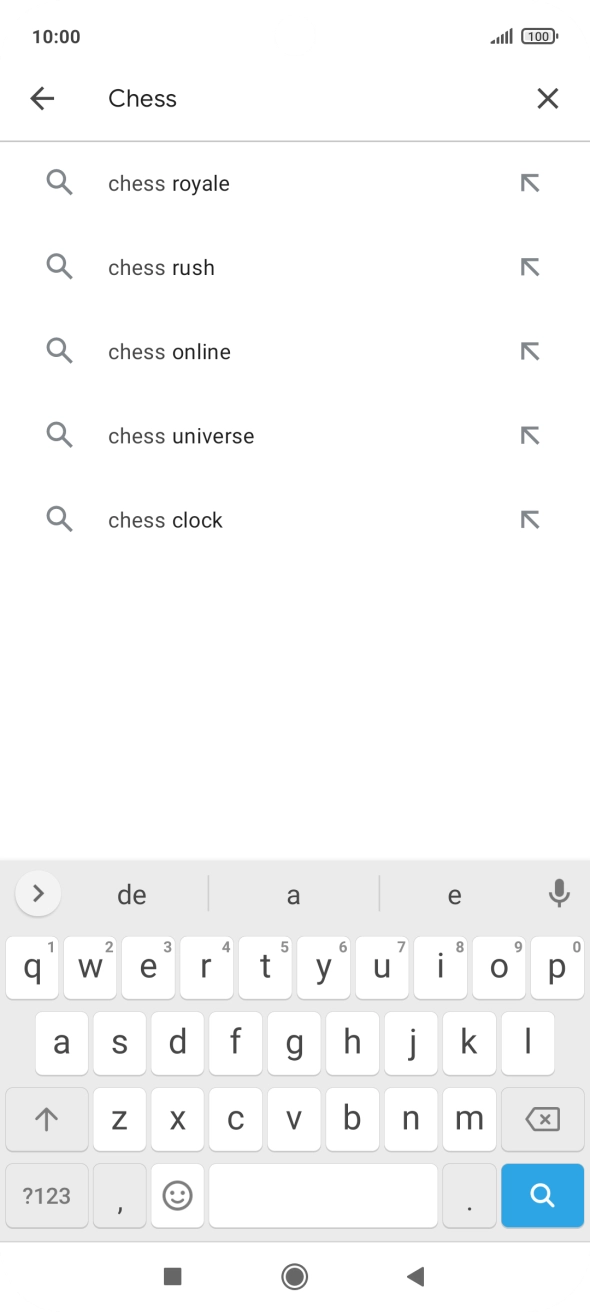Choose the suggestion word de
The width and height of the screenshot is (590, 1312).
tap(131, 893)
